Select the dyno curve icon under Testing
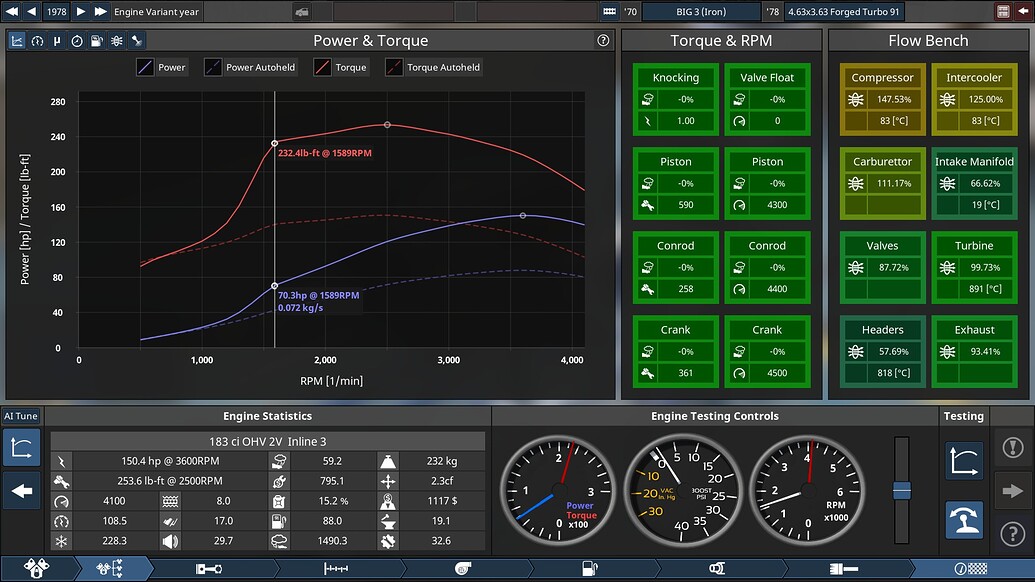 coord(963,460)
